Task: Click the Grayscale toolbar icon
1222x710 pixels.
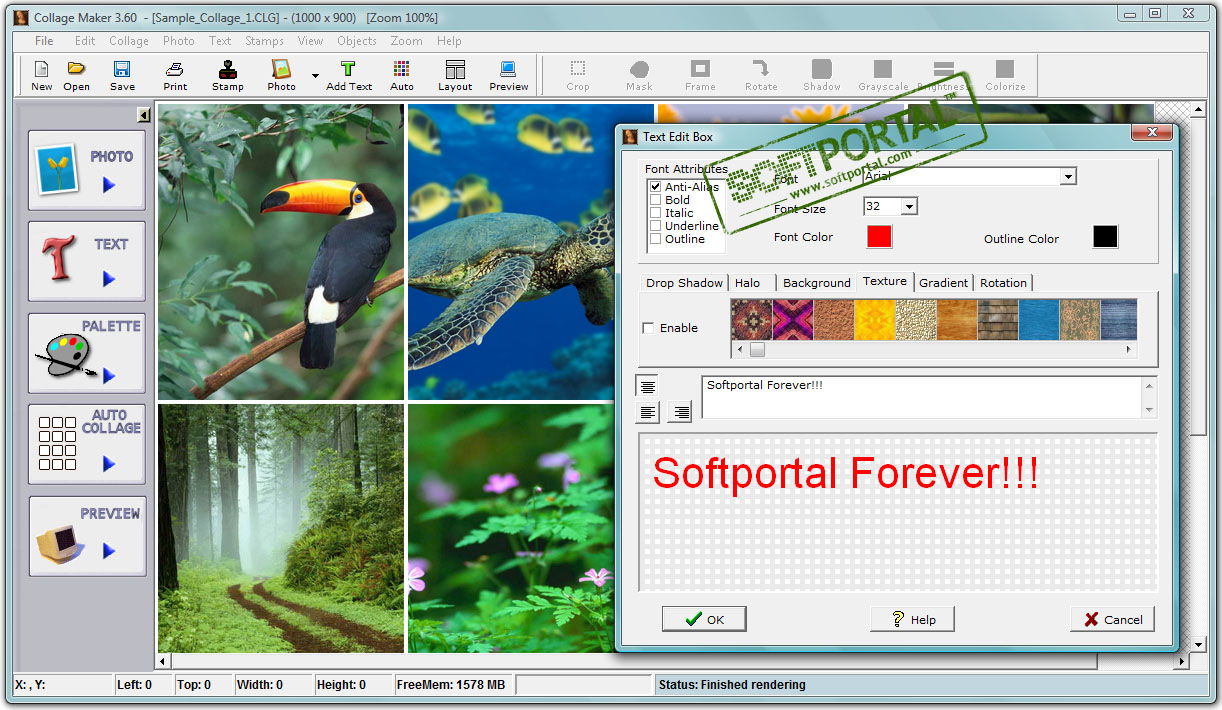Action: (883, 75)
